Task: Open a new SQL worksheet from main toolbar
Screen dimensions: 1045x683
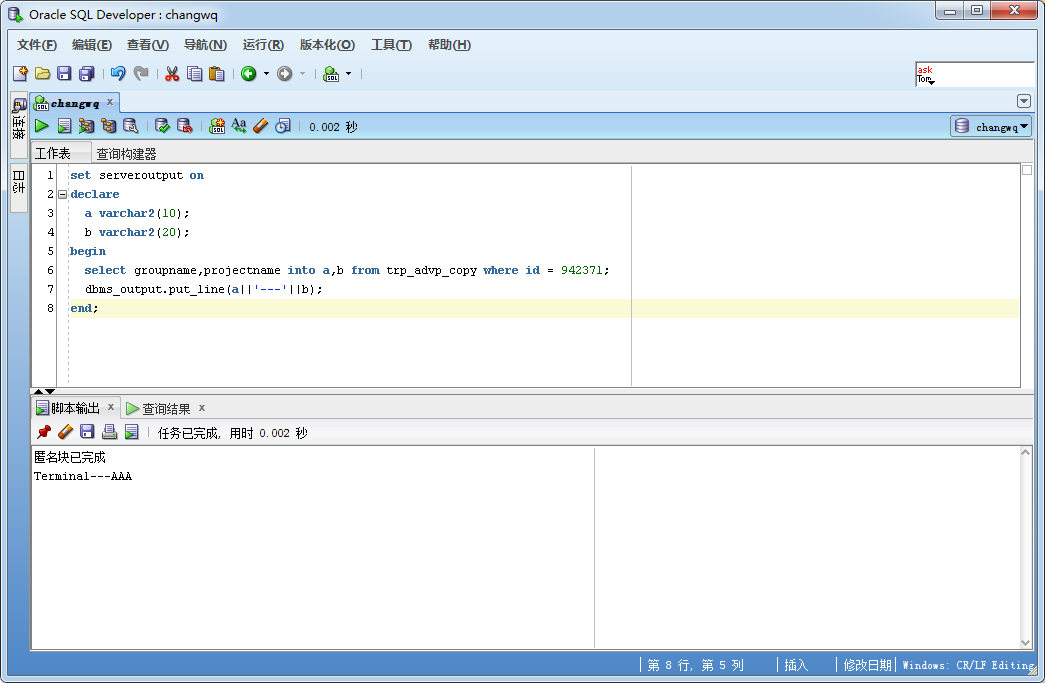Action: coord(331,73)
